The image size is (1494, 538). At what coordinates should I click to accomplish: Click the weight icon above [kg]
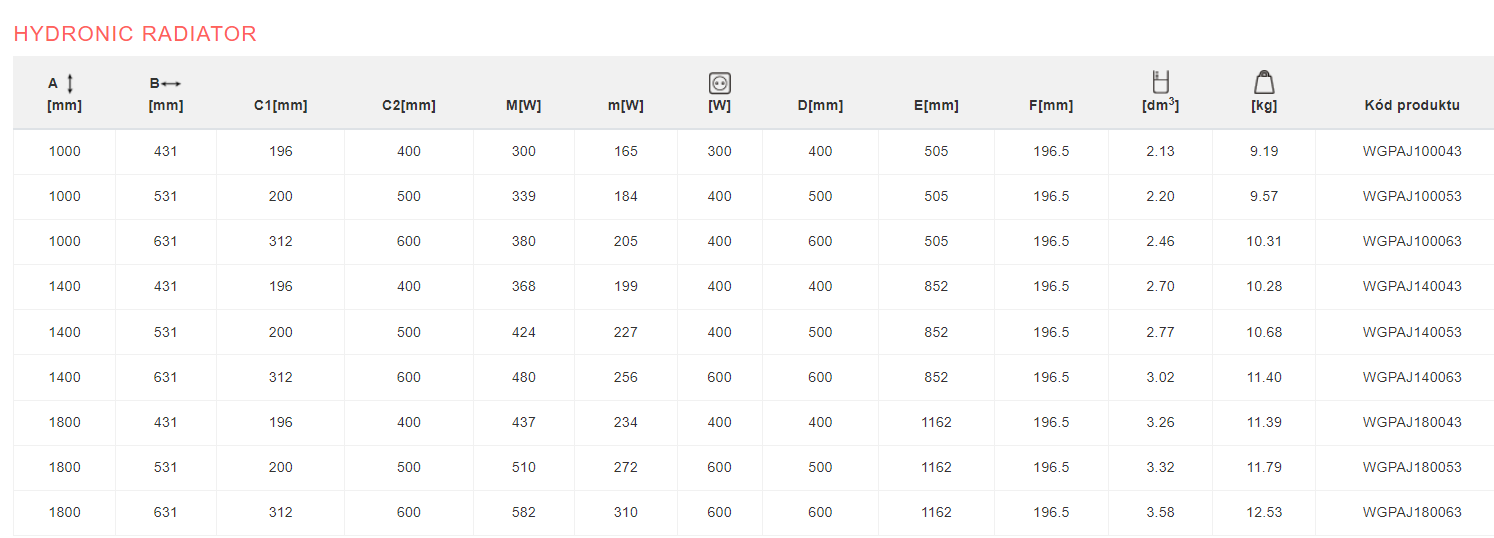click(x=1264, y=82)
